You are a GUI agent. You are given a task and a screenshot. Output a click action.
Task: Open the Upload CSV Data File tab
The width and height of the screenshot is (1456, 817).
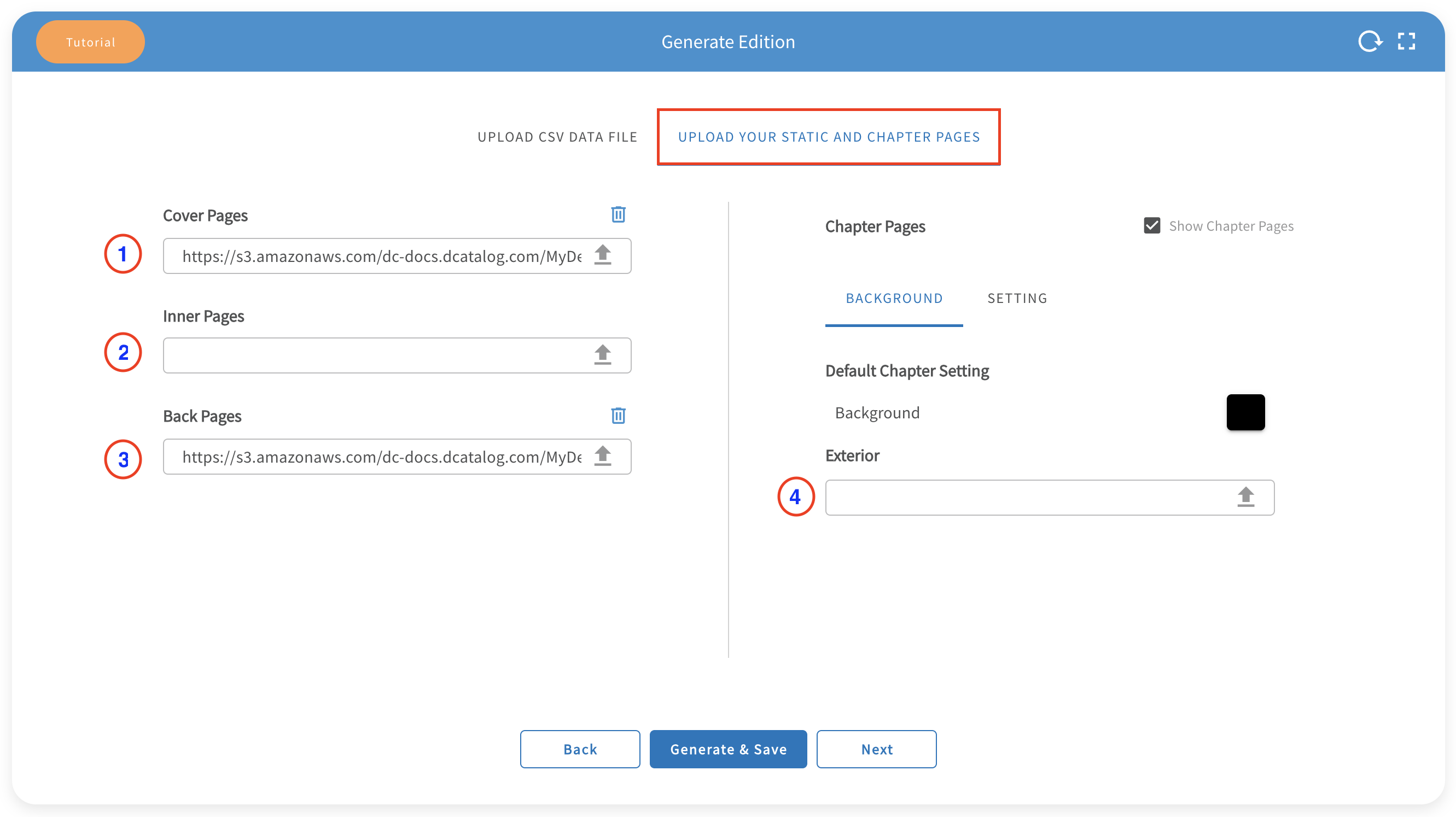pos(557,137)
